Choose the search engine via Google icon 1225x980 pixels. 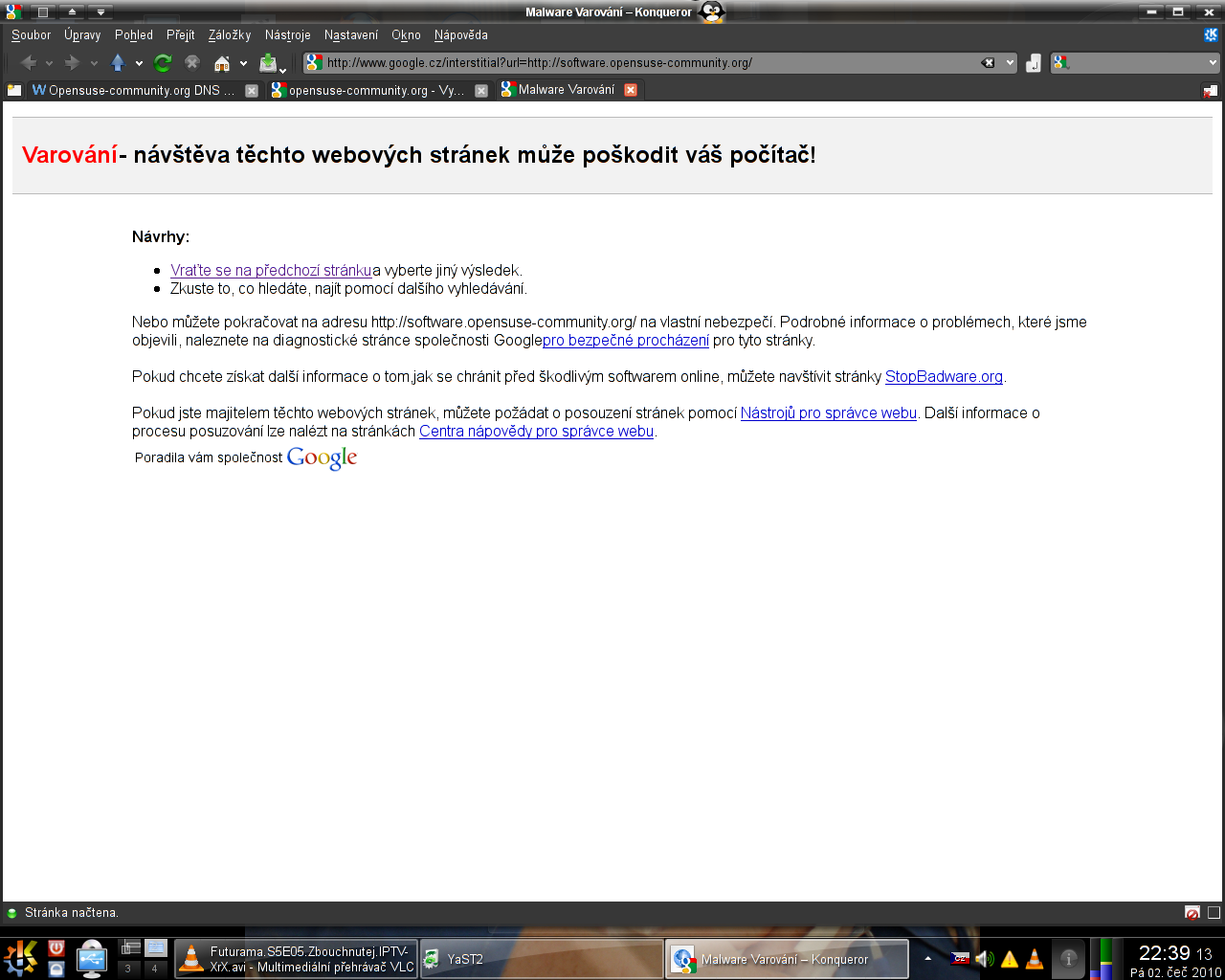click(x=1060, y=63)
